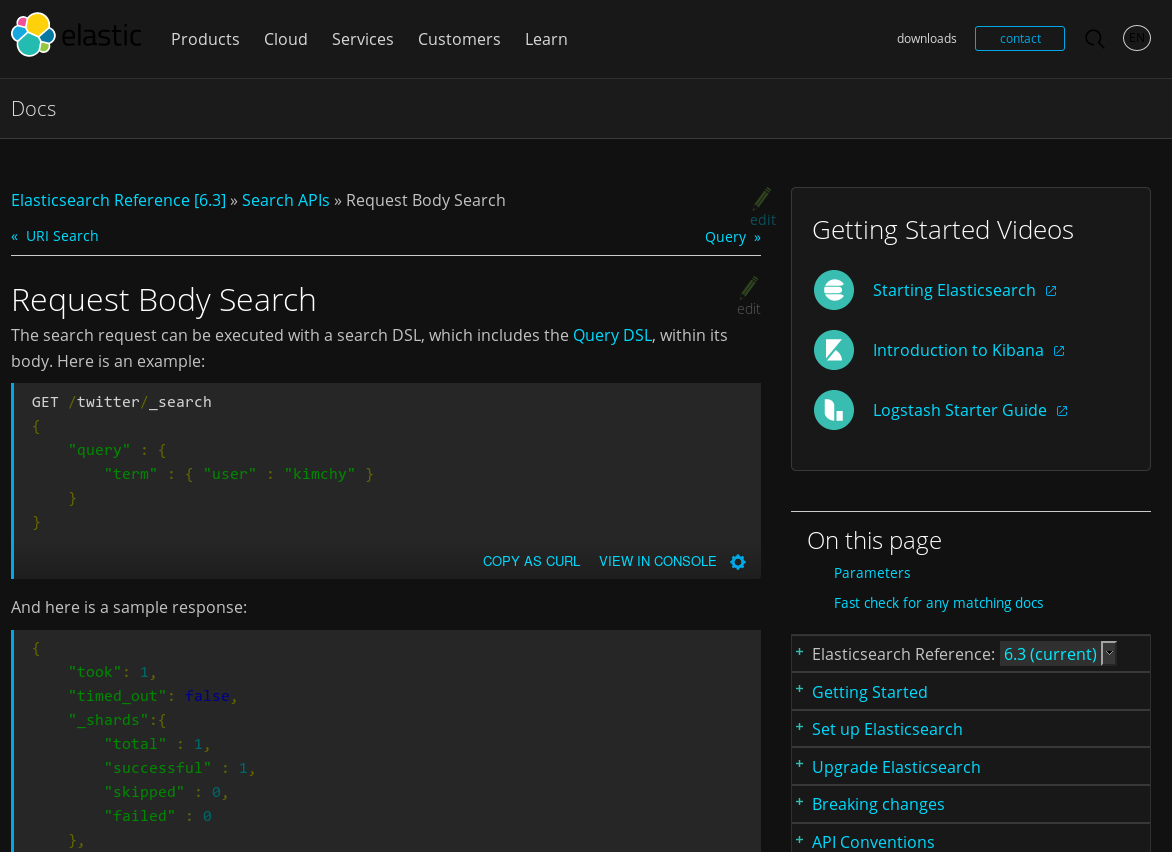Screen dimensions: 1172x852
Task: Expand the Upgrade Elasticsearch node
Action: tap(800, 764)
